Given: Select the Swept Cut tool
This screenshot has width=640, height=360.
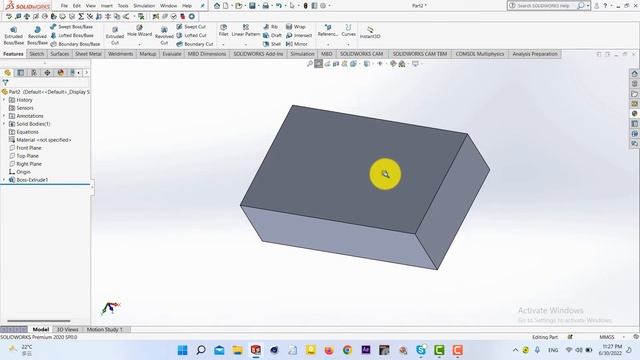Looking at the screenshot, I should (191, 27).
